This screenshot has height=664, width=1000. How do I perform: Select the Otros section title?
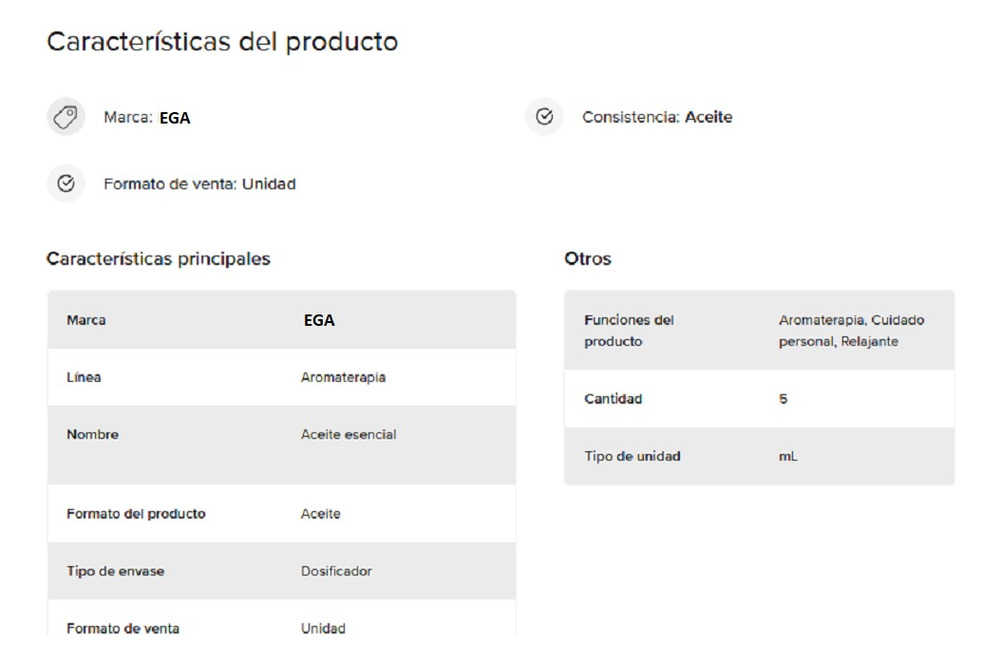point(587,259)
